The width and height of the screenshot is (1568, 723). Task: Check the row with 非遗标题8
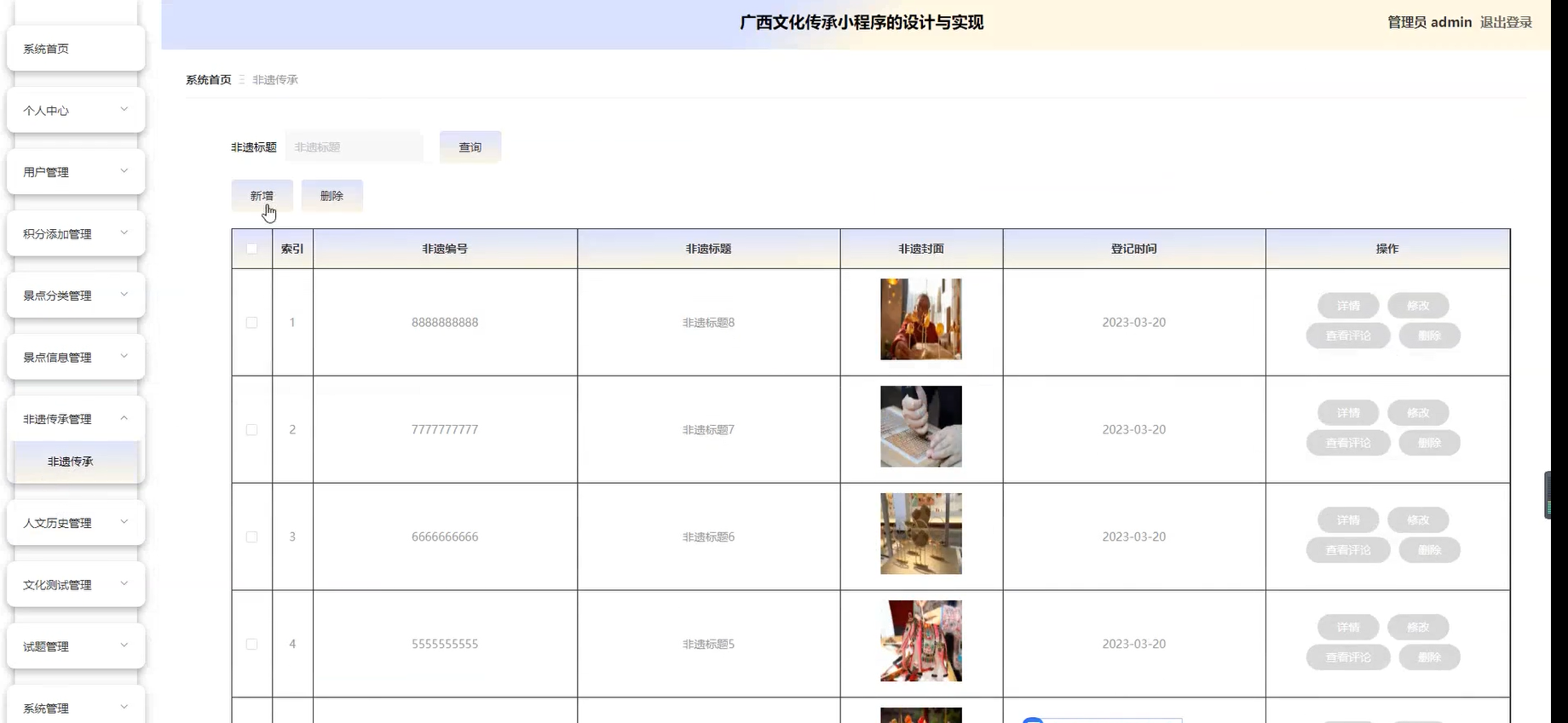pyautogui.click(x=251, y=322)
